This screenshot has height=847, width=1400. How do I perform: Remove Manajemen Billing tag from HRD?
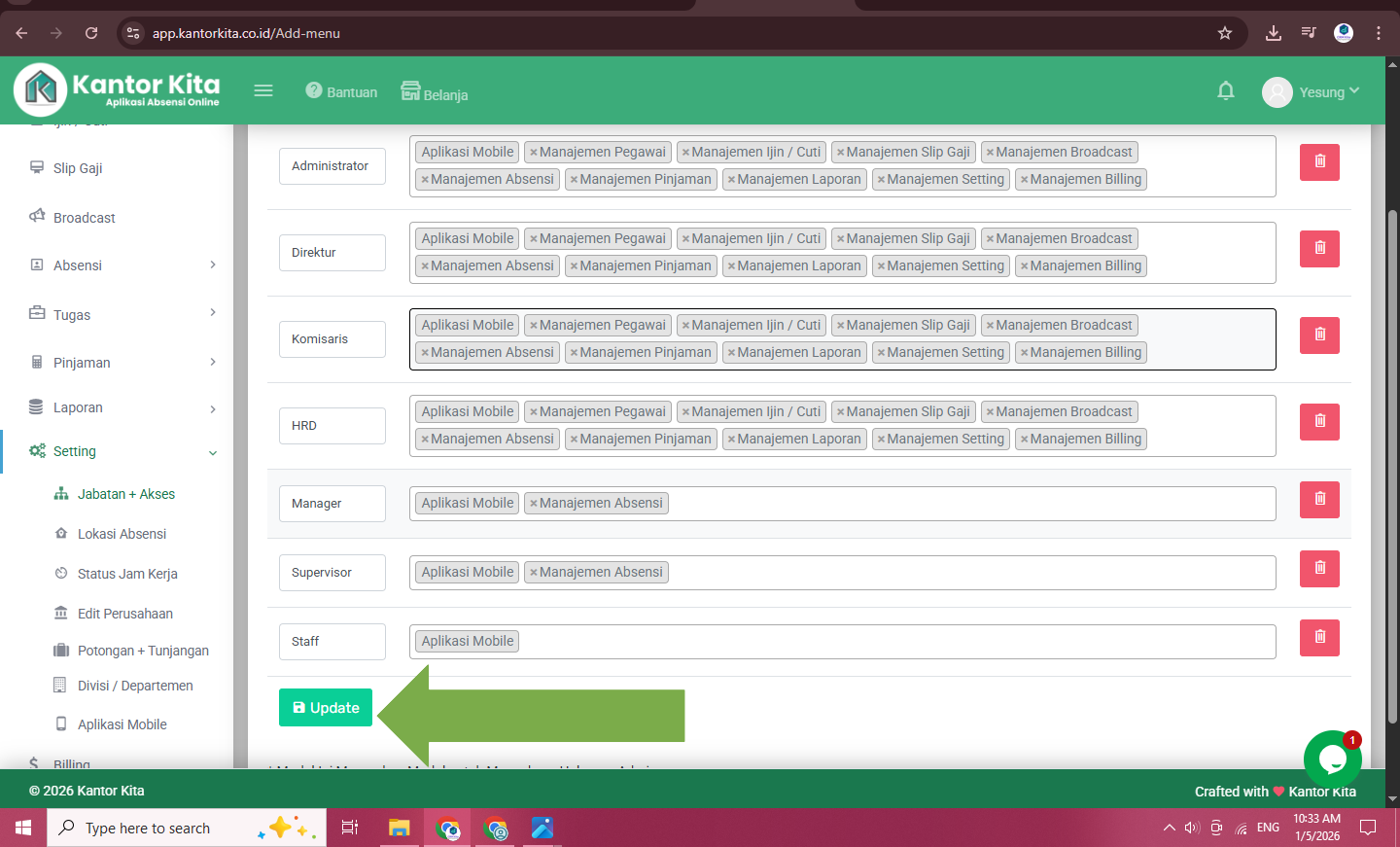[x=1024, y=440]
